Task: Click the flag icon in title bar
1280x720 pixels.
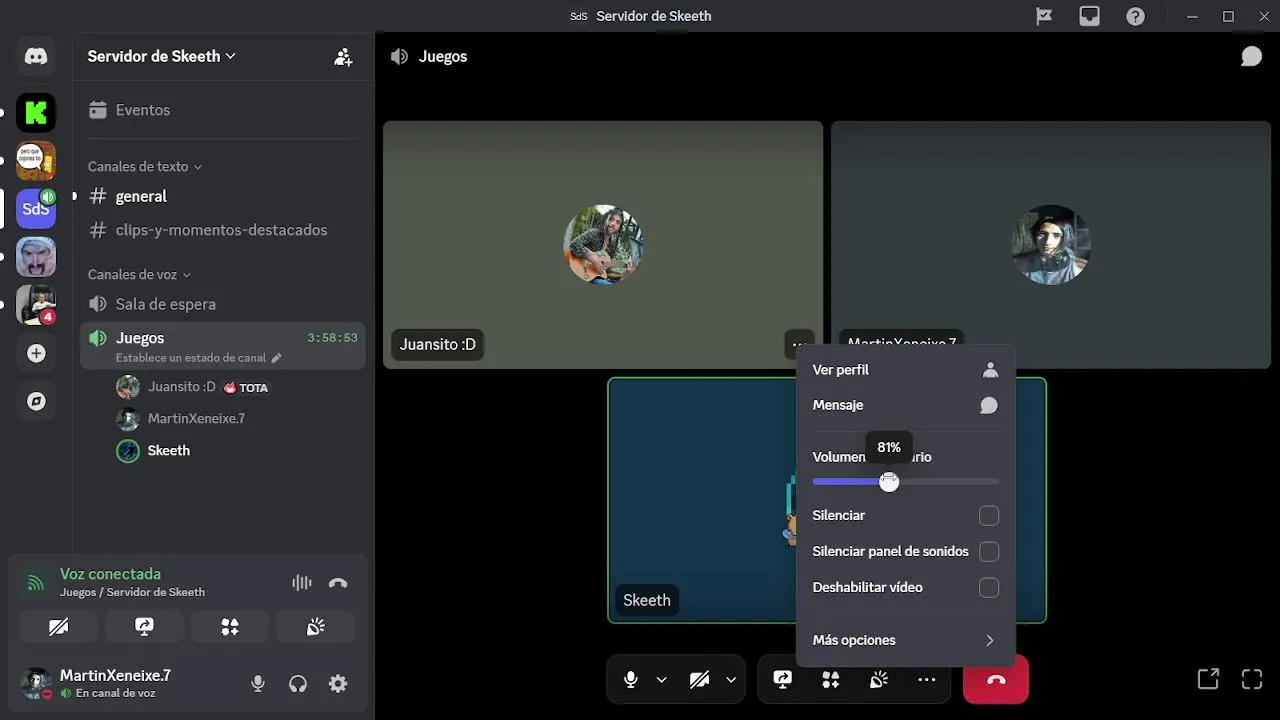Action: (1044, 16)
